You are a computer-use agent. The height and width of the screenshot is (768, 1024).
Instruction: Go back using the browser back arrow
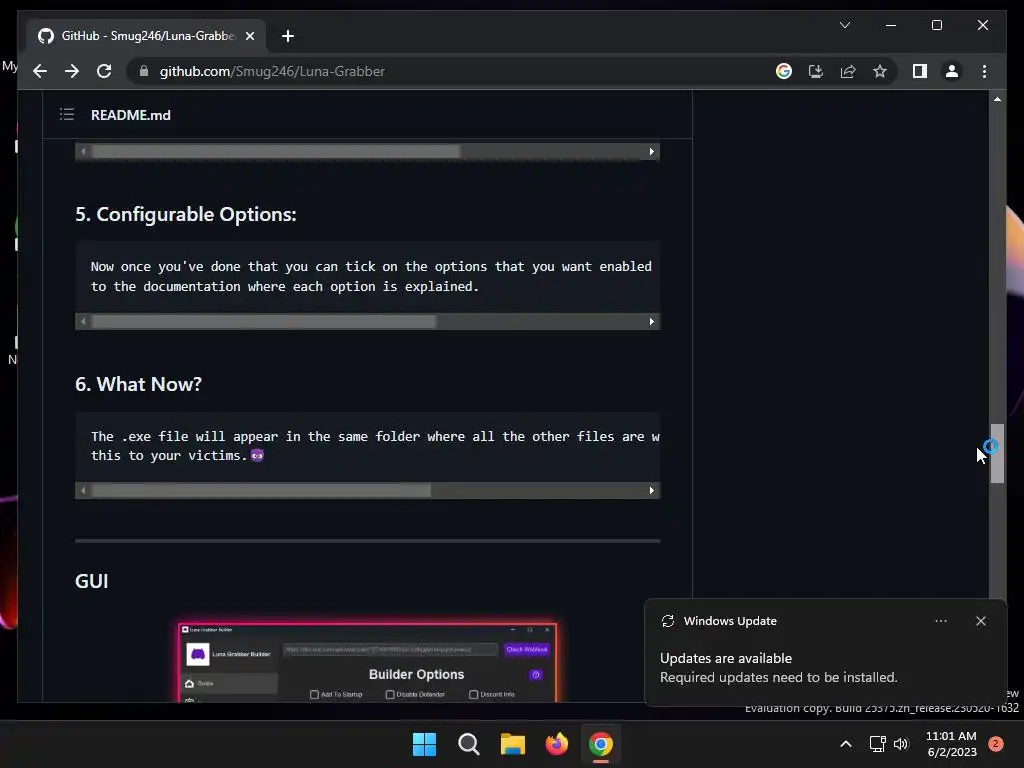coord(40,71)
